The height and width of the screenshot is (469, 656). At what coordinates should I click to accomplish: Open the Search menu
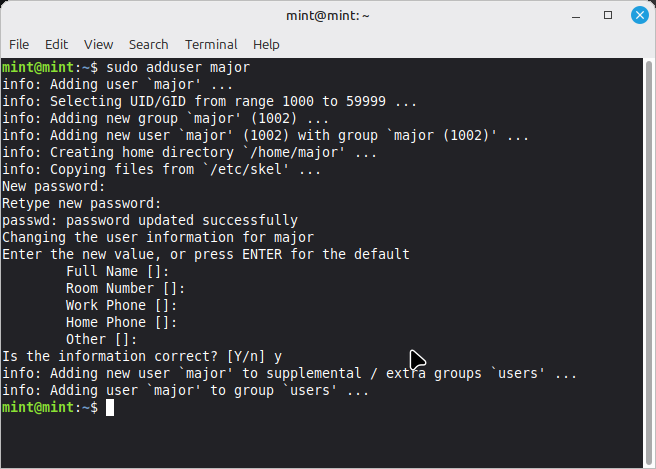(148, 44)
